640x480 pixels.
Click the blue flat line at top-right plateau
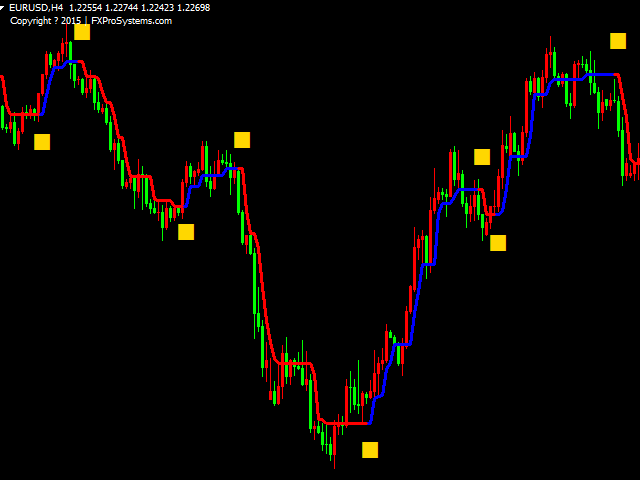(590, 75)
